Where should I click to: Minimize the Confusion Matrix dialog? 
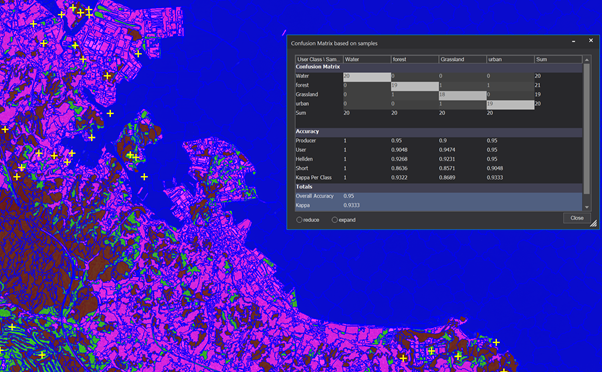click(573, 41)
